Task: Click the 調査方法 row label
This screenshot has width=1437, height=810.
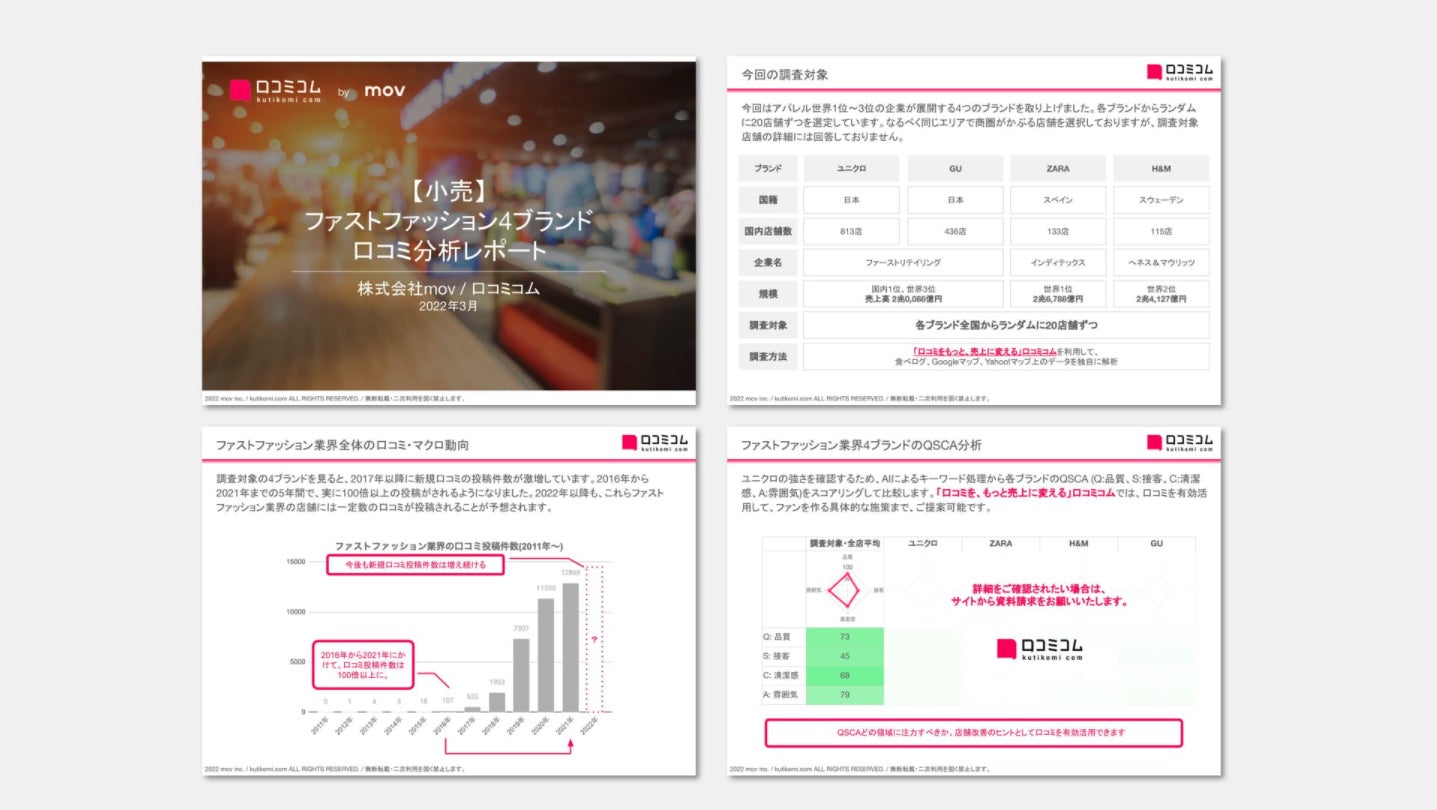Action: (x=768, y=357)
